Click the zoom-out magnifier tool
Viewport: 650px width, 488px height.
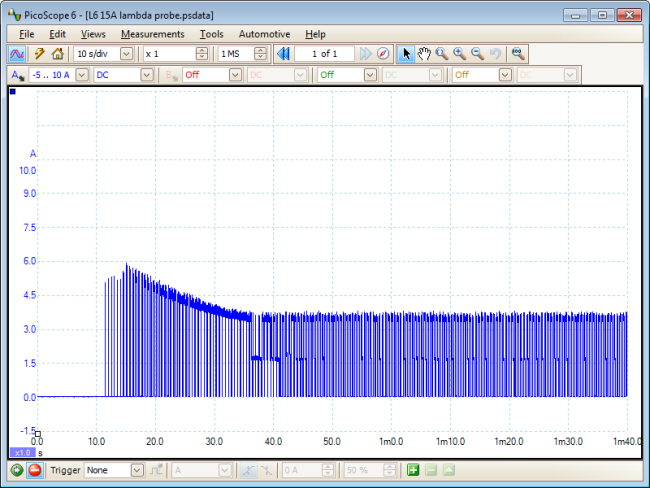pyautogui.click(x=477, y=53)
